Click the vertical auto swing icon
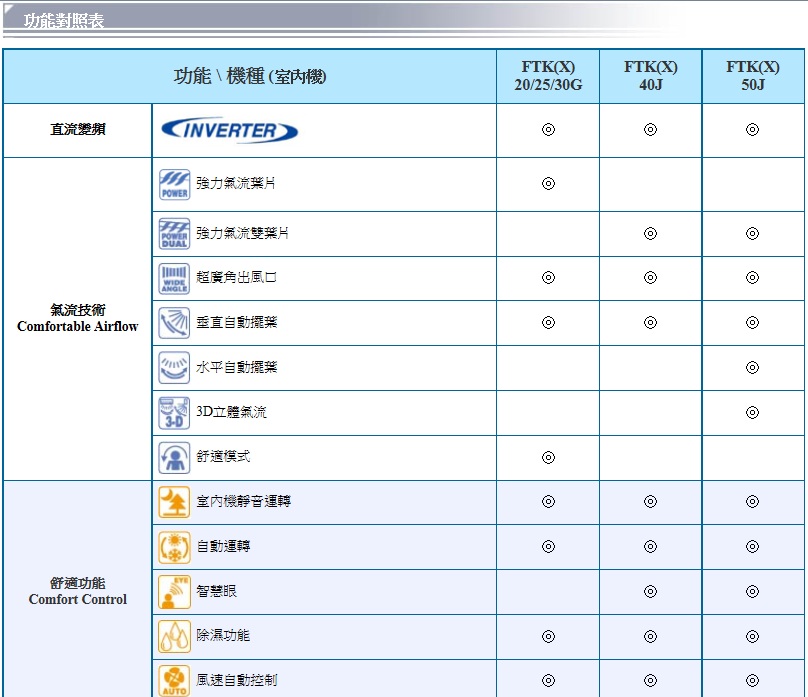 [x=174, y=323]
